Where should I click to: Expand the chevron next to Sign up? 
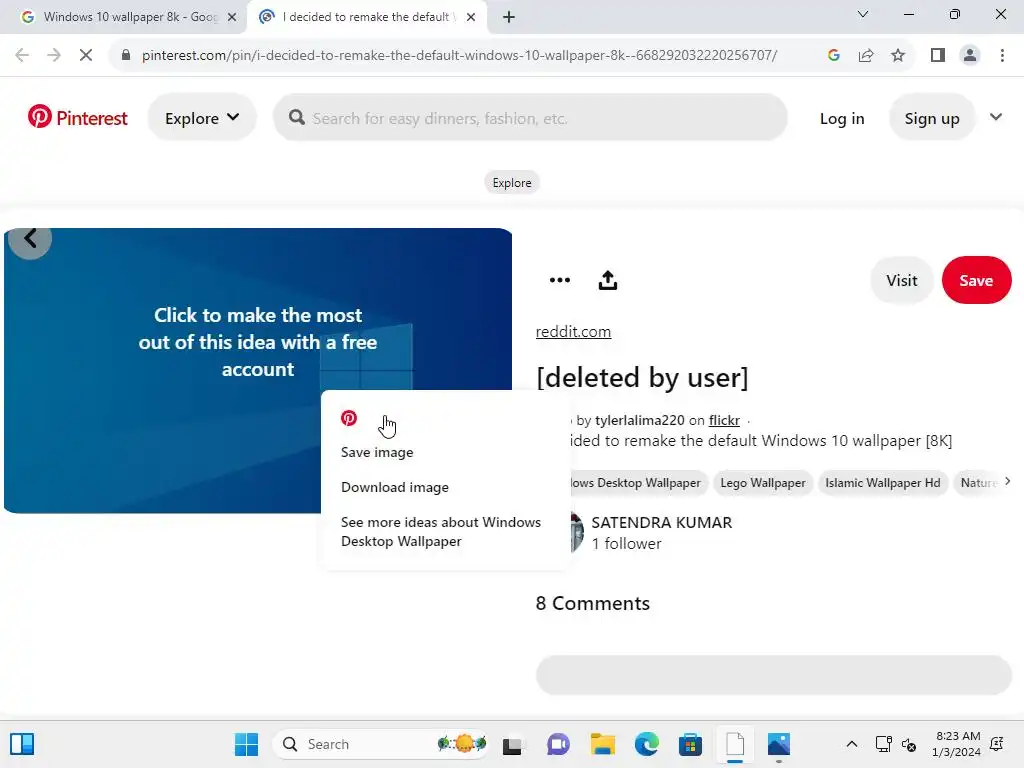[995, 118]
